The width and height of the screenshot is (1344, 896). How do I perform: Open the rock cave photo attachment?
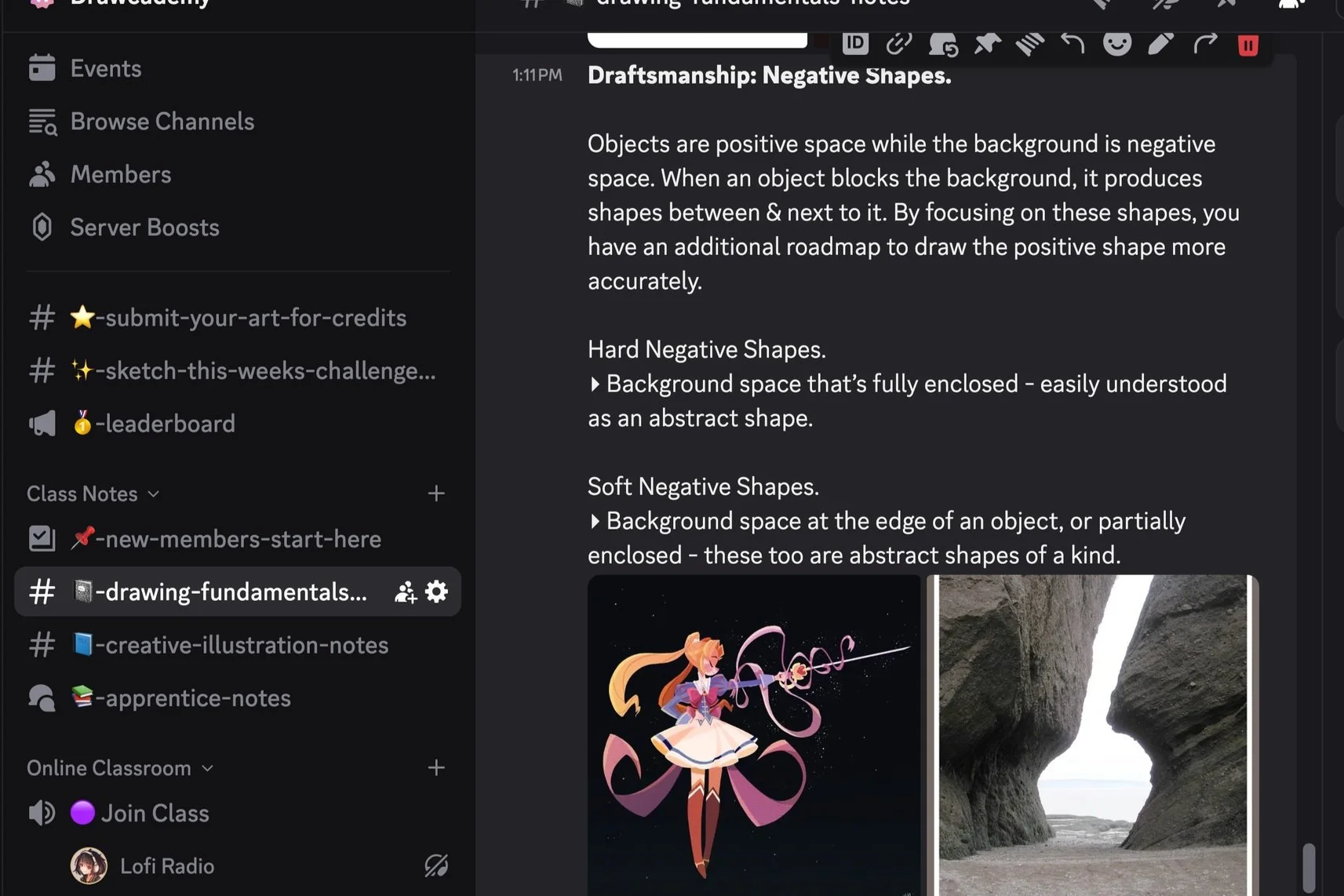(x=1093, y=735)
